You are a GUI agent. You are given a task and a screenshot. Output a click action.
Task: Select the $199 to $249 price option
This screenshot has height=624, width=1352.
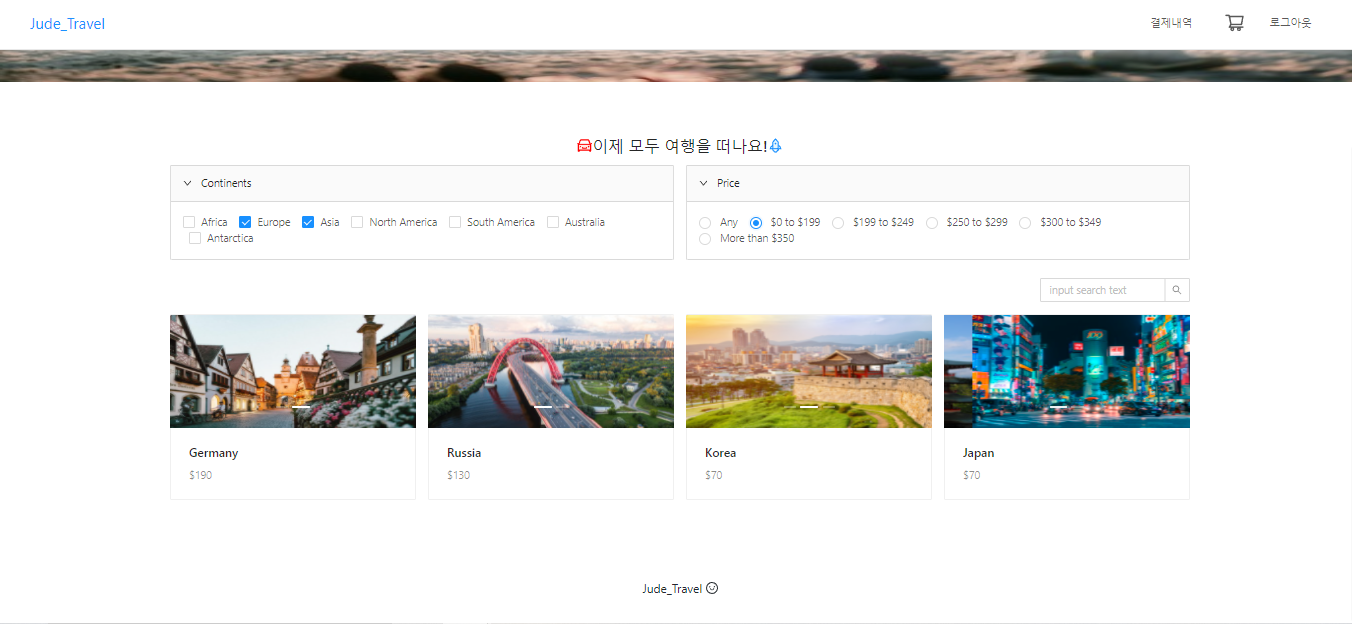838,223
